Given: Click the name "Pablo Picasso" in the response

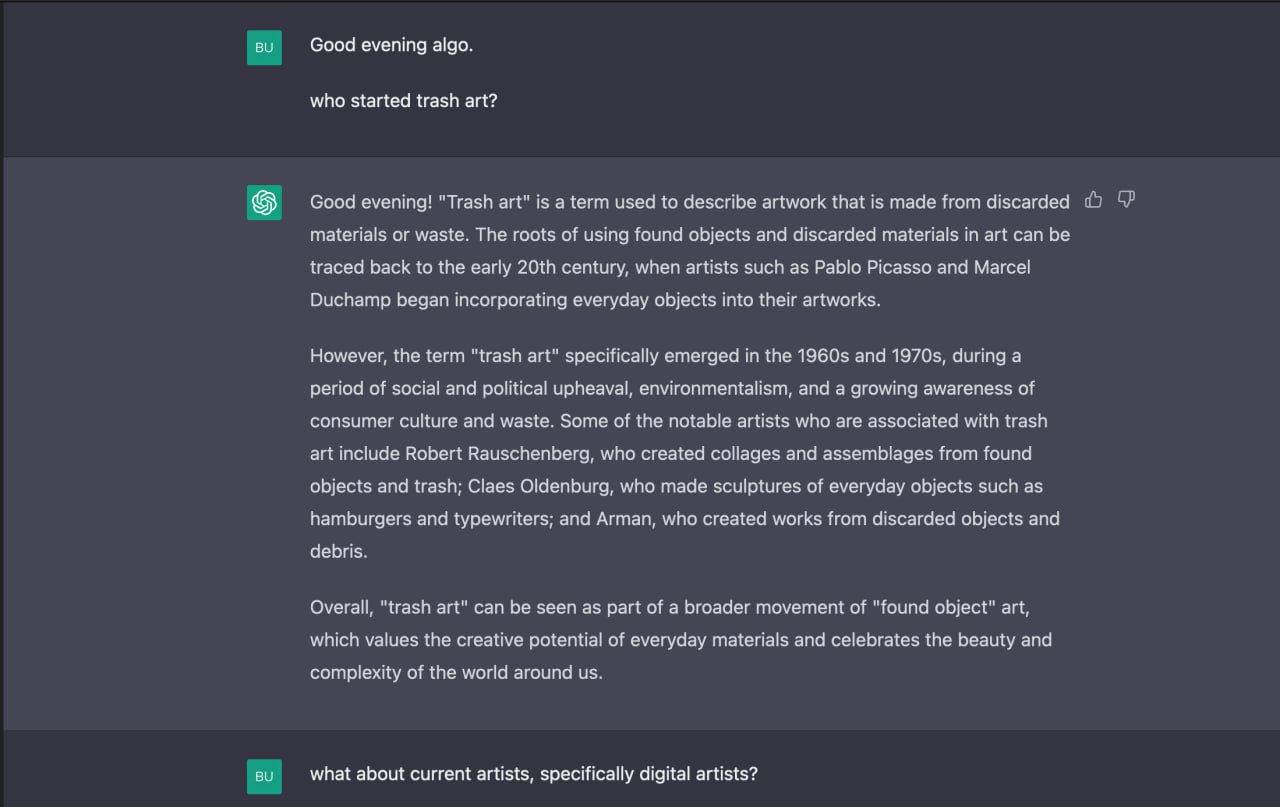Looking at the screenshot, I should point(873,267).
